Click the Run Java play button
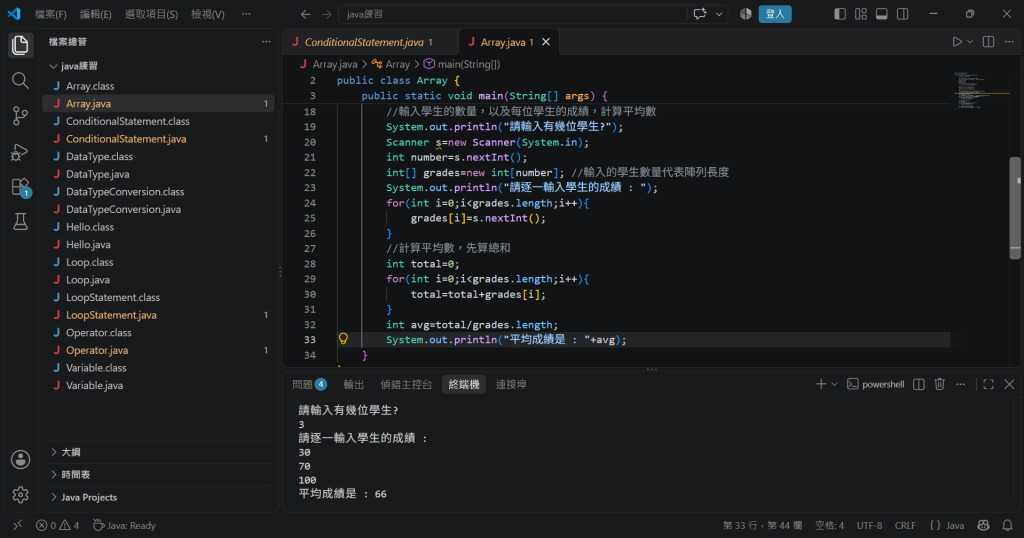The width and height of the screenshot is (1024, 538). click(x=957, y=42)
